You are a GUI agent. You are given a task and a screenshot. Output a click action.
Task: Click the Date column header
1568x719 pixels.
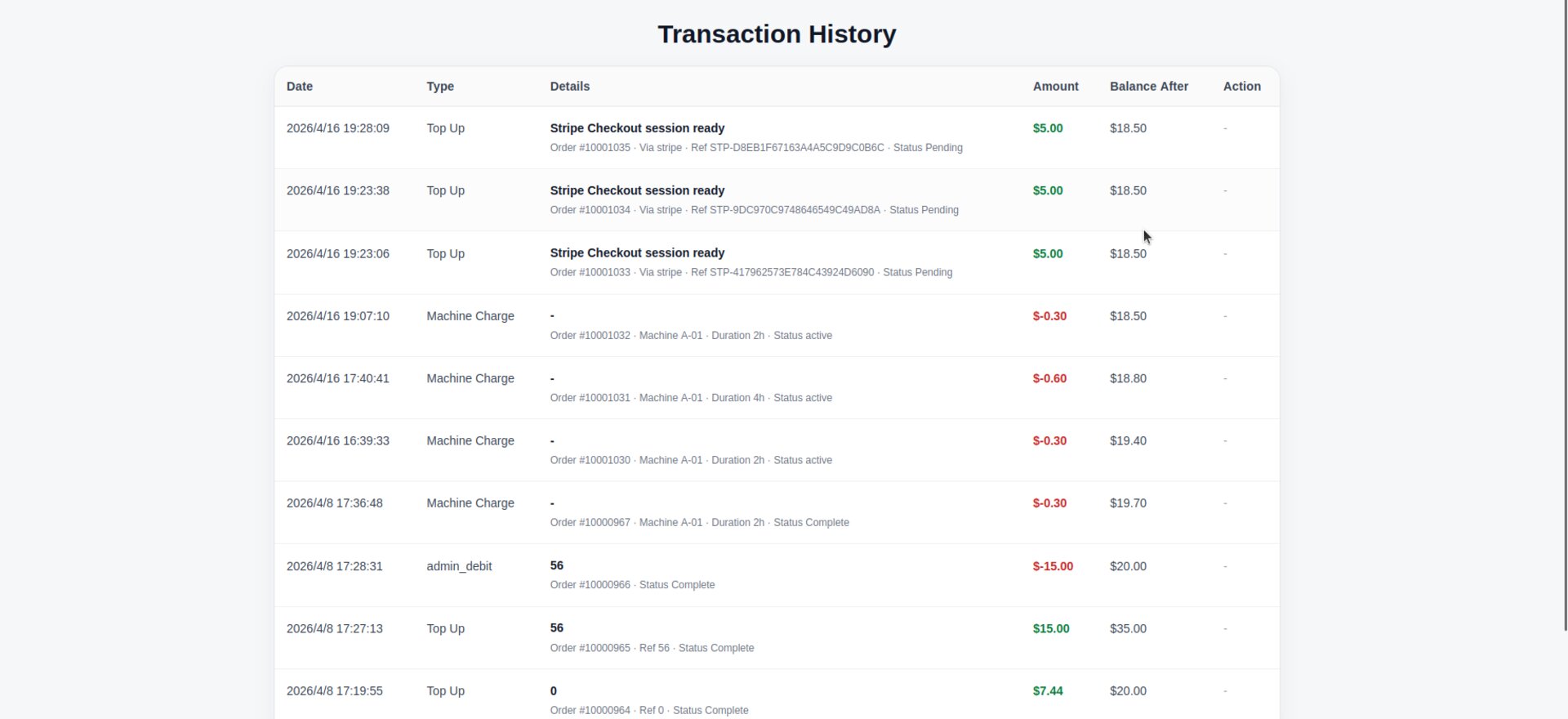coord(300,87)
